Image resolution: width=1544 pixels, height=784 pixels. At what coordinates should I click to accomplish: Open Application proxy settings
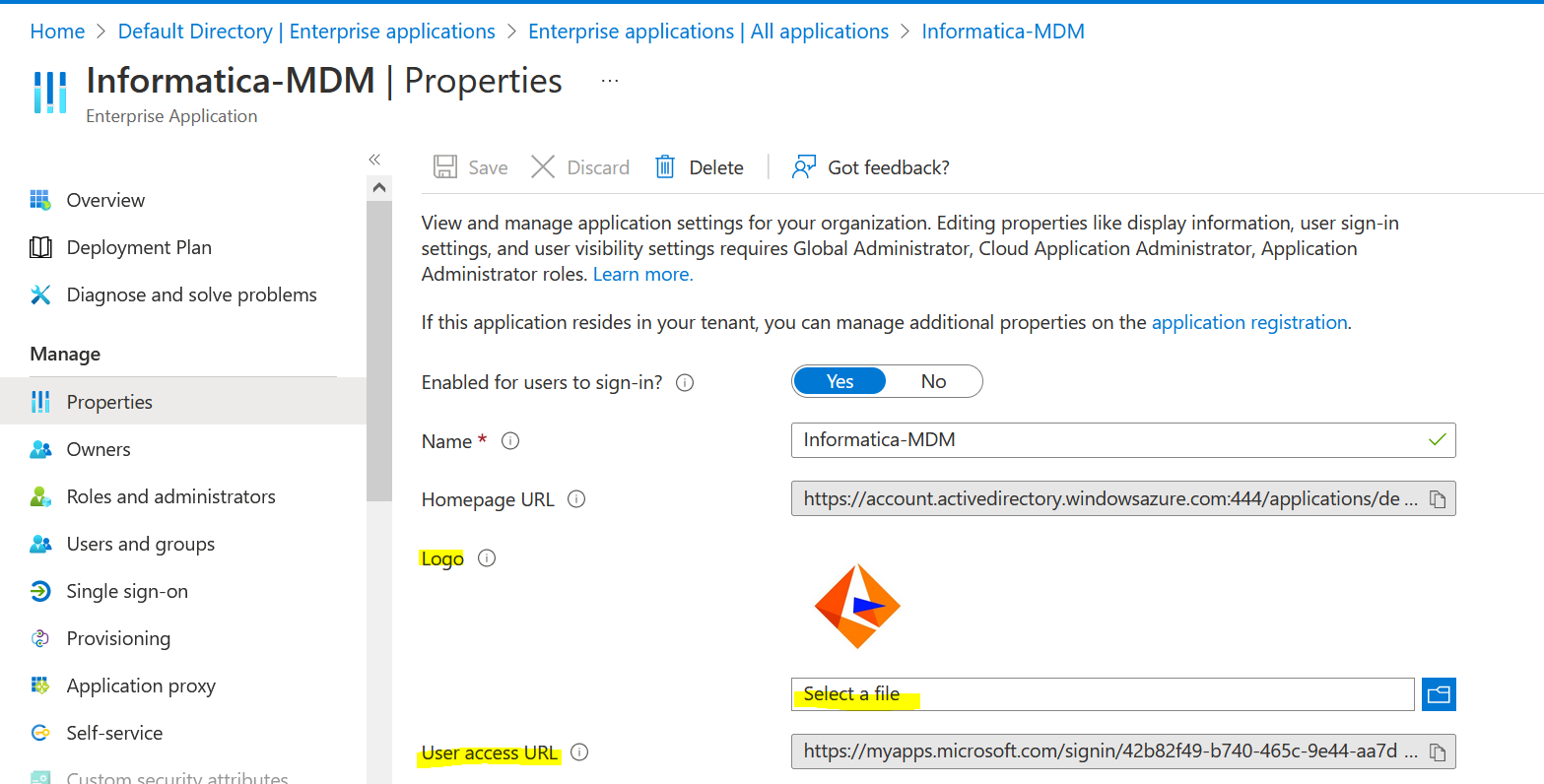tap(141, 686)
